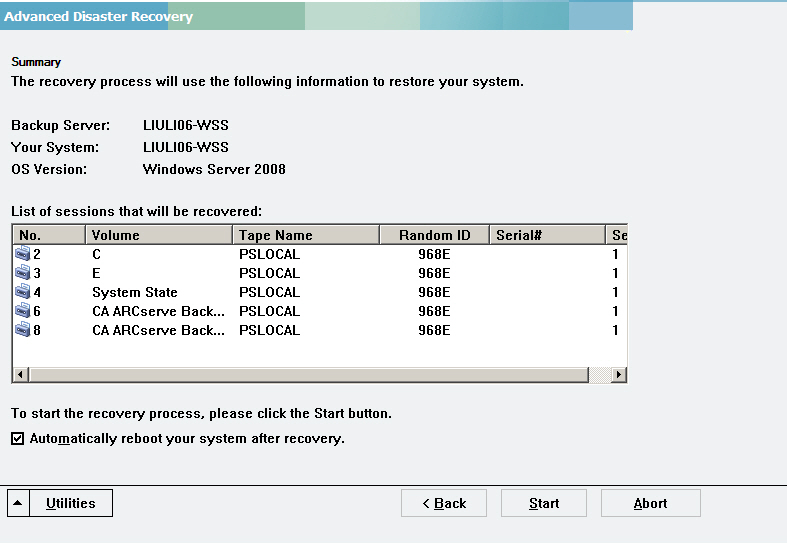
Task: Click the session icon for row 8
Action: click(x=23, y=330)
